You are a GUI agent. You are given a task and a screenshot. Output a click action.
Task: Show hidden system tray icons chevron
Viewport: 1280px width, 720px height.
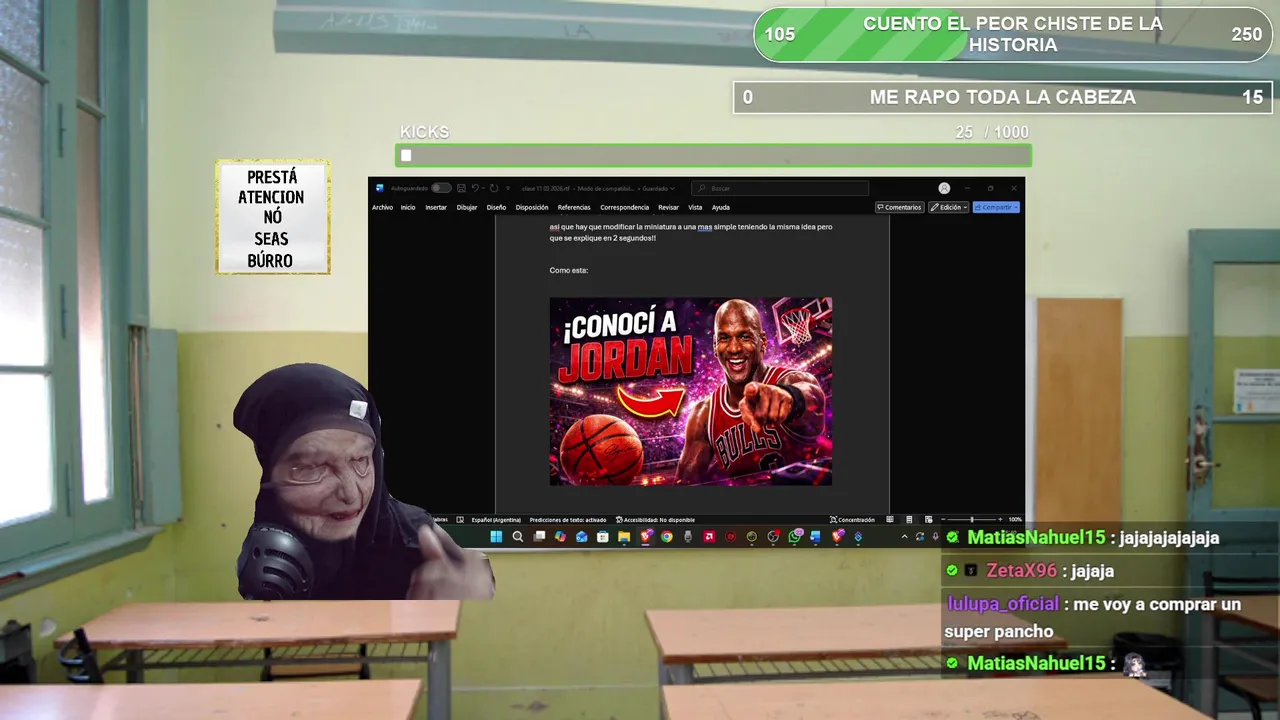904,536
